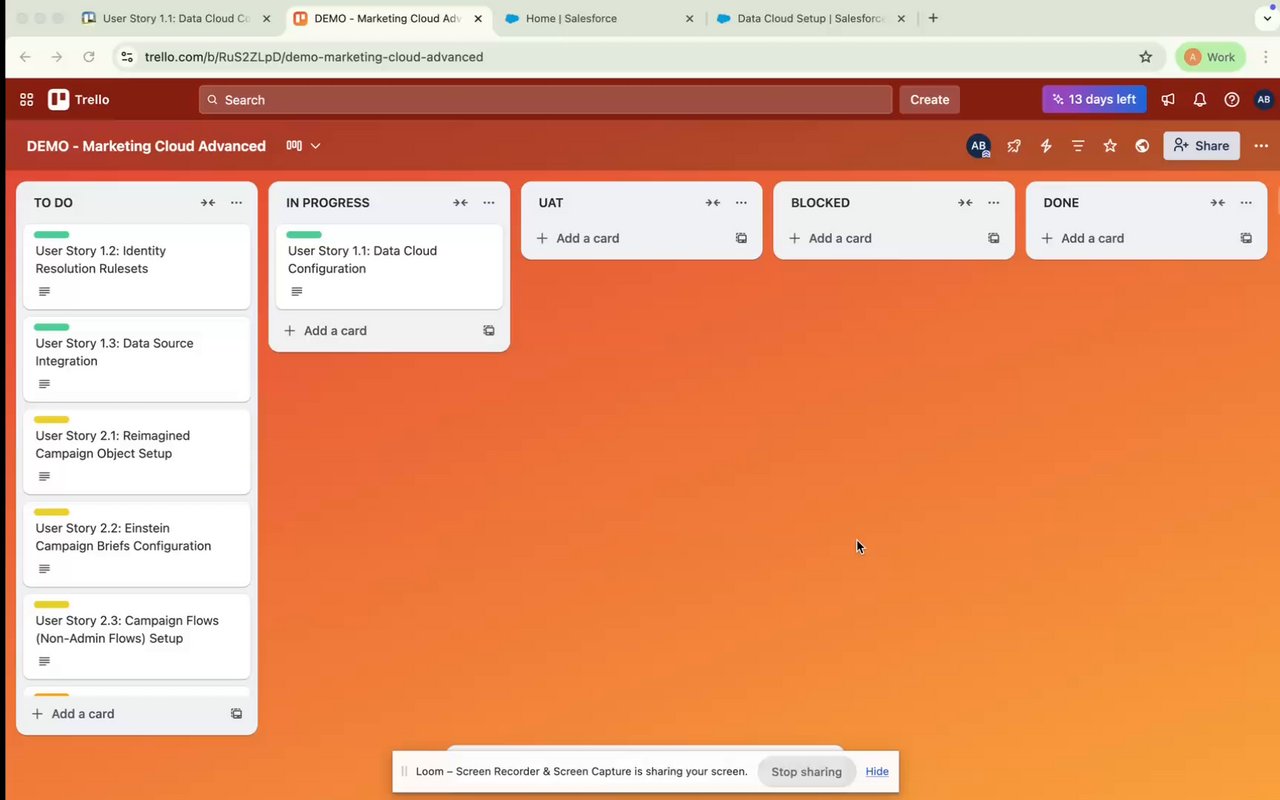Open the rocket Power-Ups icon
This screenshot has height=800, width=1280.
tap(1014, 146)
